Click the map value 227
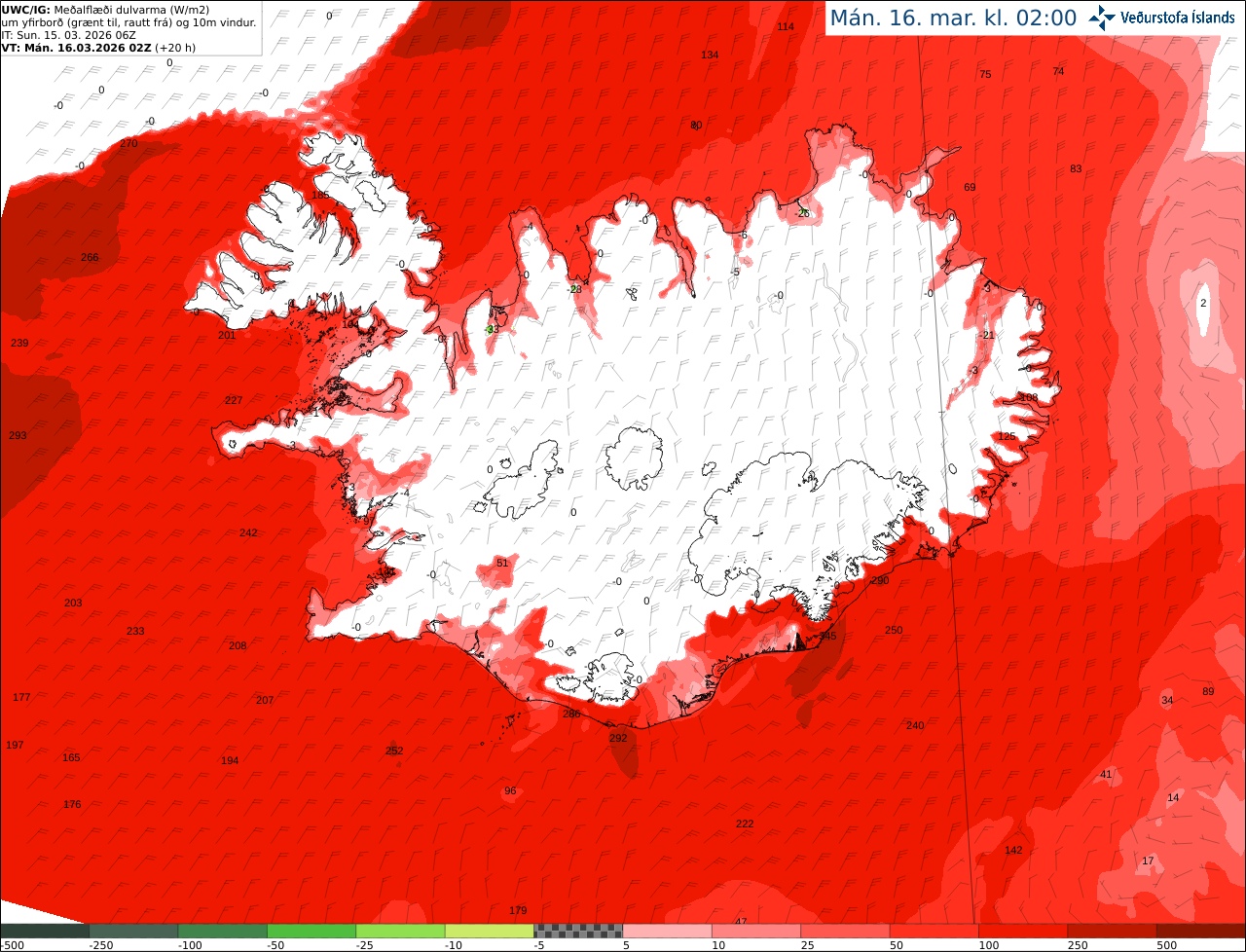Viewport: 1246px width, 952px height. click(x=234, y=400)
